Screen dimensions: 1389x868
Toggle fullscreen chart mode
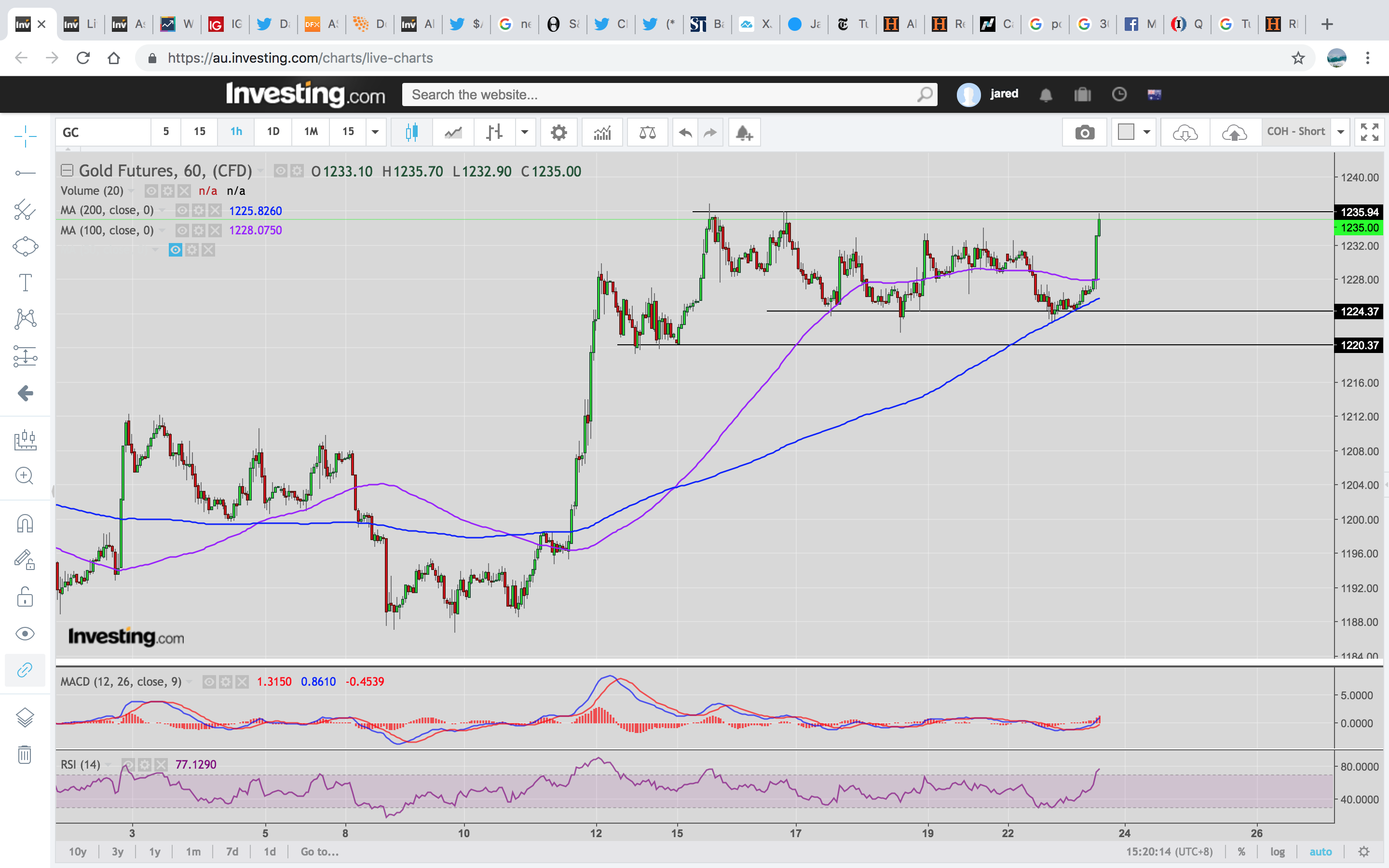click(x=1370, y=133)
